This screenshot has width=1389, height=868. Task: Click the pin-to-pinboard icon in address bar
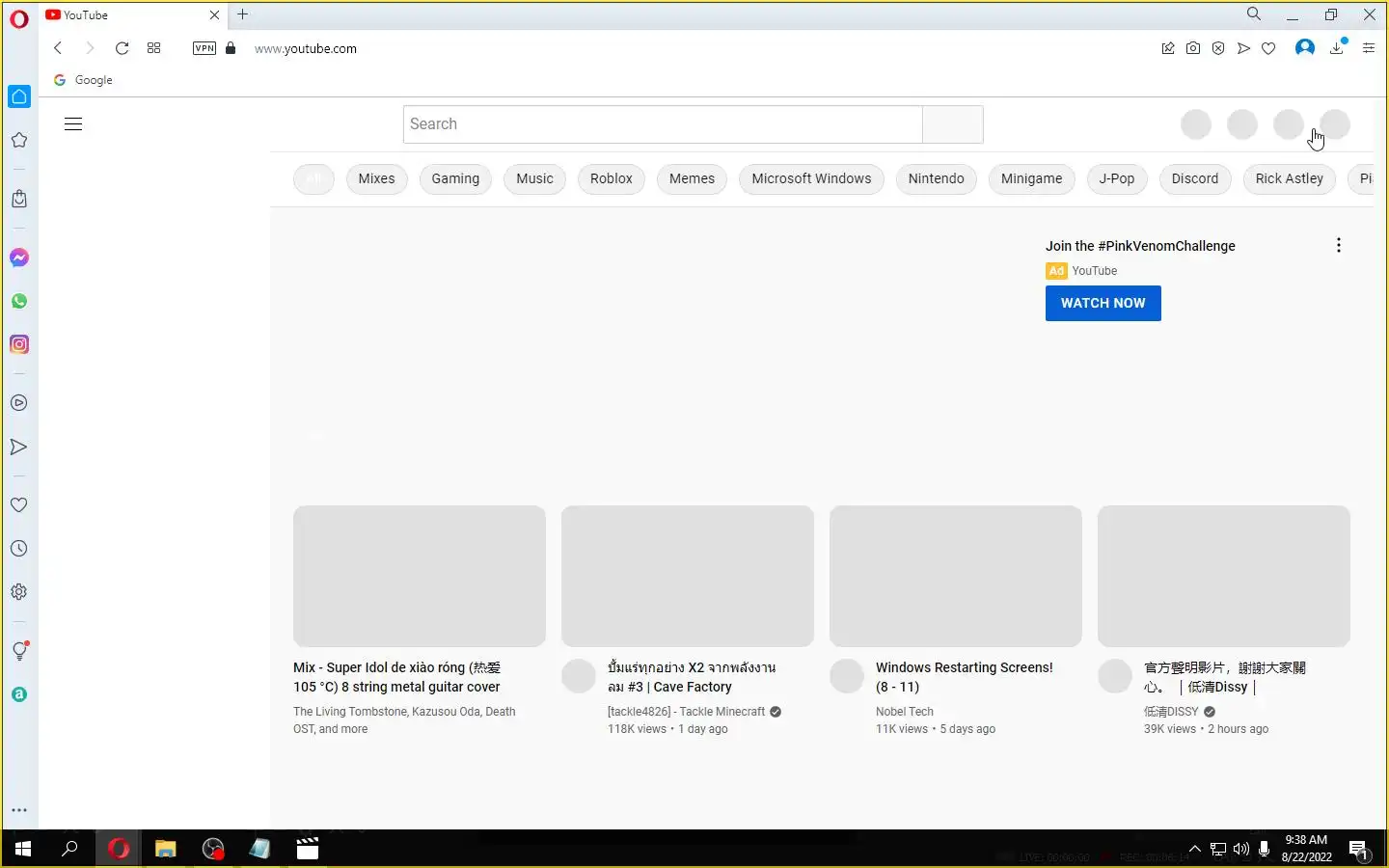coord(1168,48)
